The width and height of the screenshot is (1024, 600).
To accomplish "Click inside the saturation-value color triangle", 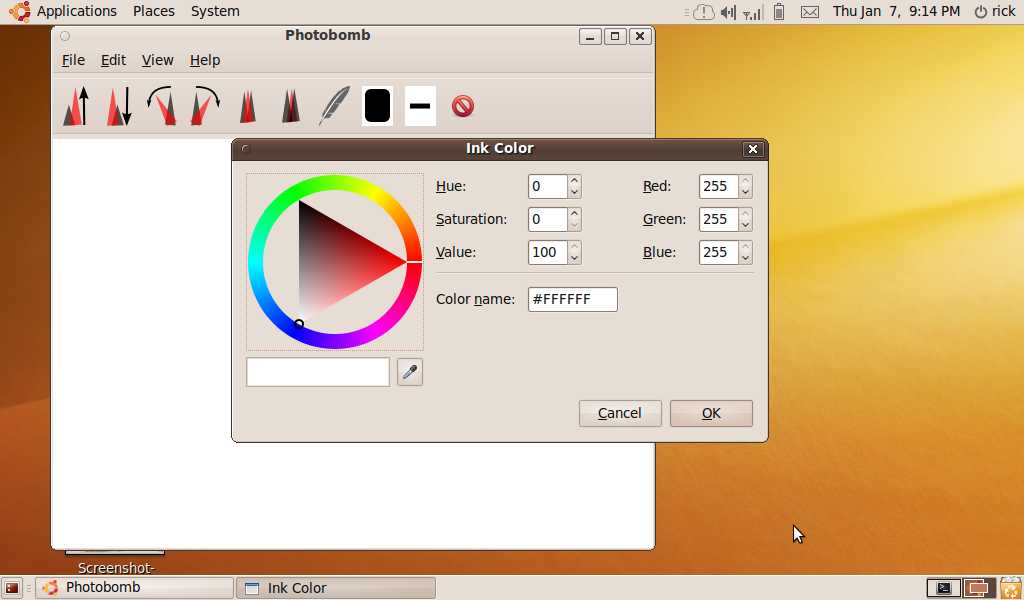I will click(x=334, y=262).
